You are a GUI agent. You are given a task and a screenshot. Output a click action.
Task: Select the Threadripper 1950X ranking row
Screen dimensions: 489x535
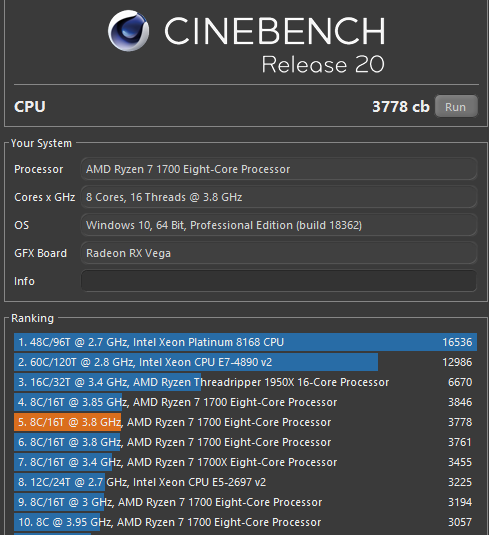coord(245,382)
